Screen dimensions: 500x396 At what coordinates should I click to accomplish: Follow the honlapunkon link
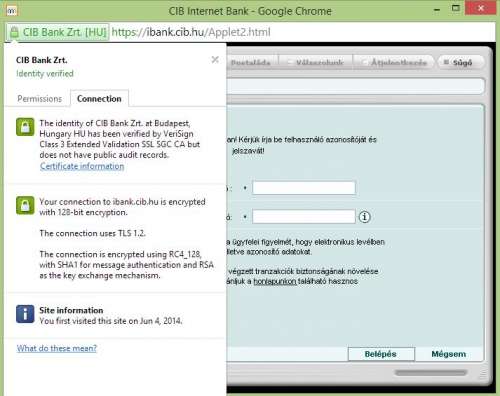[x=275, y=281]
